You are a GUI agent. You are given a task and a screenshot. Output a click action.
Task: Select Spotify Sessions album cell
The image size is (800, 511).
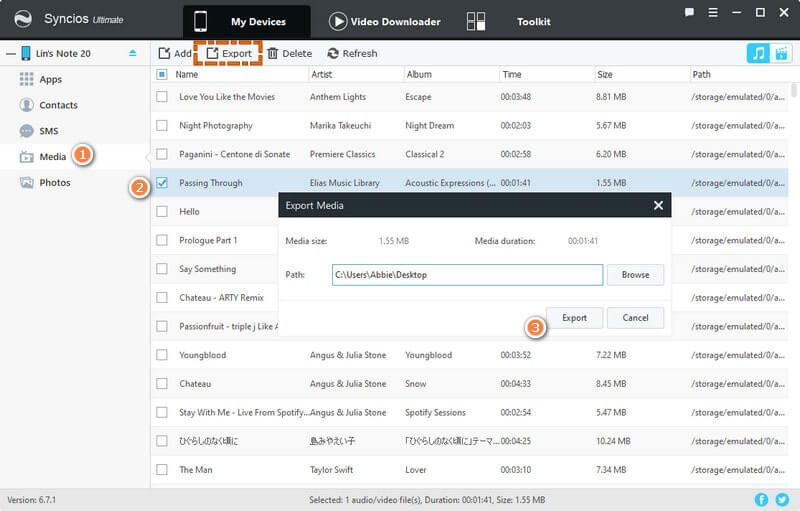(x=435, y=413)
